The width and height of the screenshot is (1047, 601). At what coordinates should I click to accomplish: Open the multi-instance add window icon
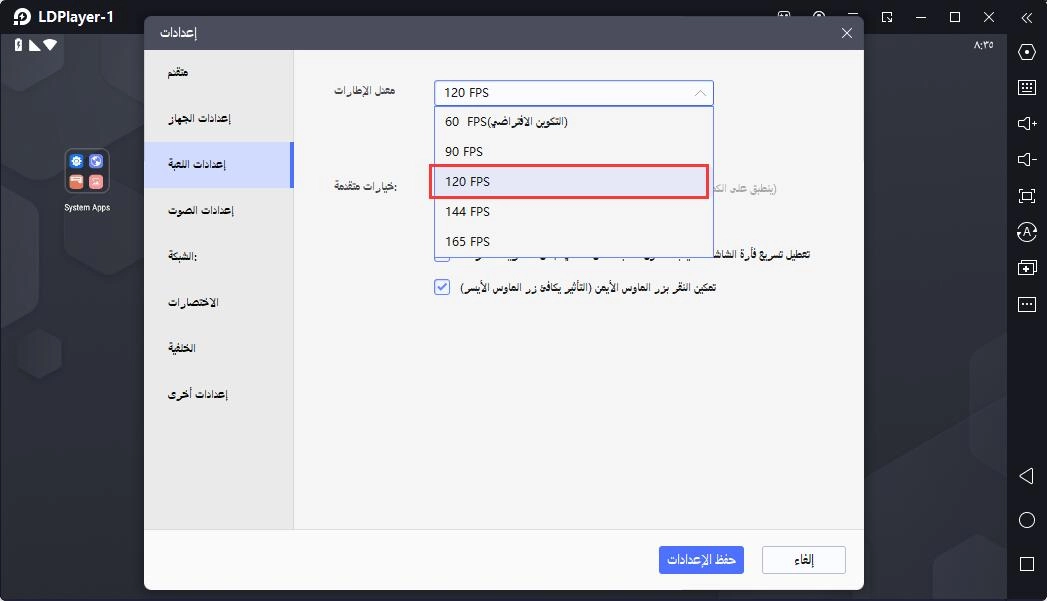click(x=1026, y=268)
